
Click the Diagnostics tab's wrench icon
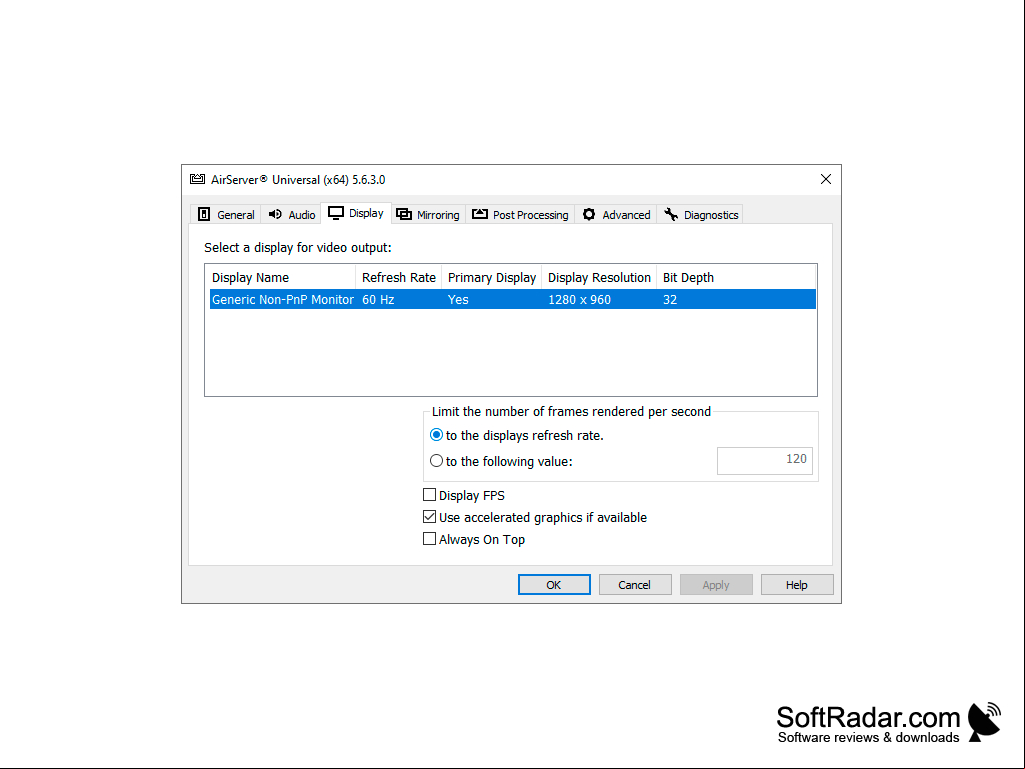coord(671,214)
